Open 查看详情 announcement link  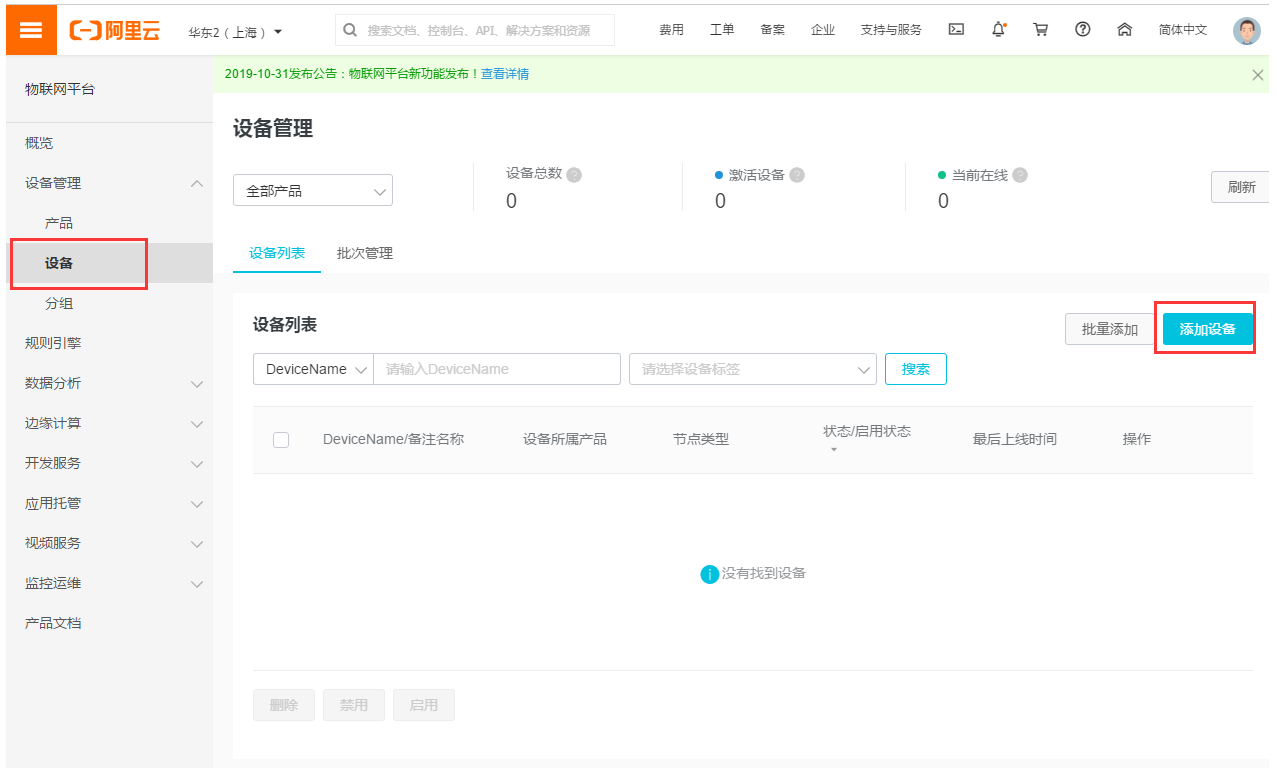pos(505,73)
